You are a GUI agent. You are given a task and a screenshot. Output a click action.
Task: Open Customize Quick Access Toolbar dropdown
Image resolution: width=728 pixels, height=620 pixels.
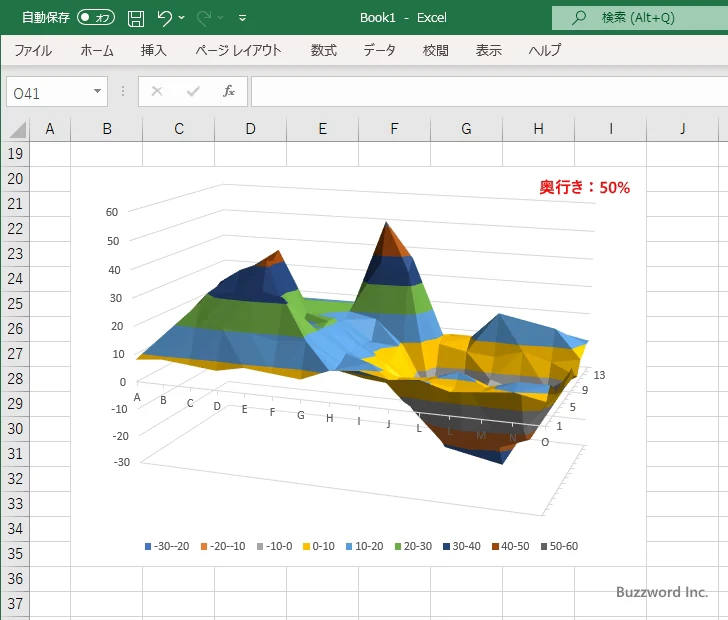pos(242,18)
